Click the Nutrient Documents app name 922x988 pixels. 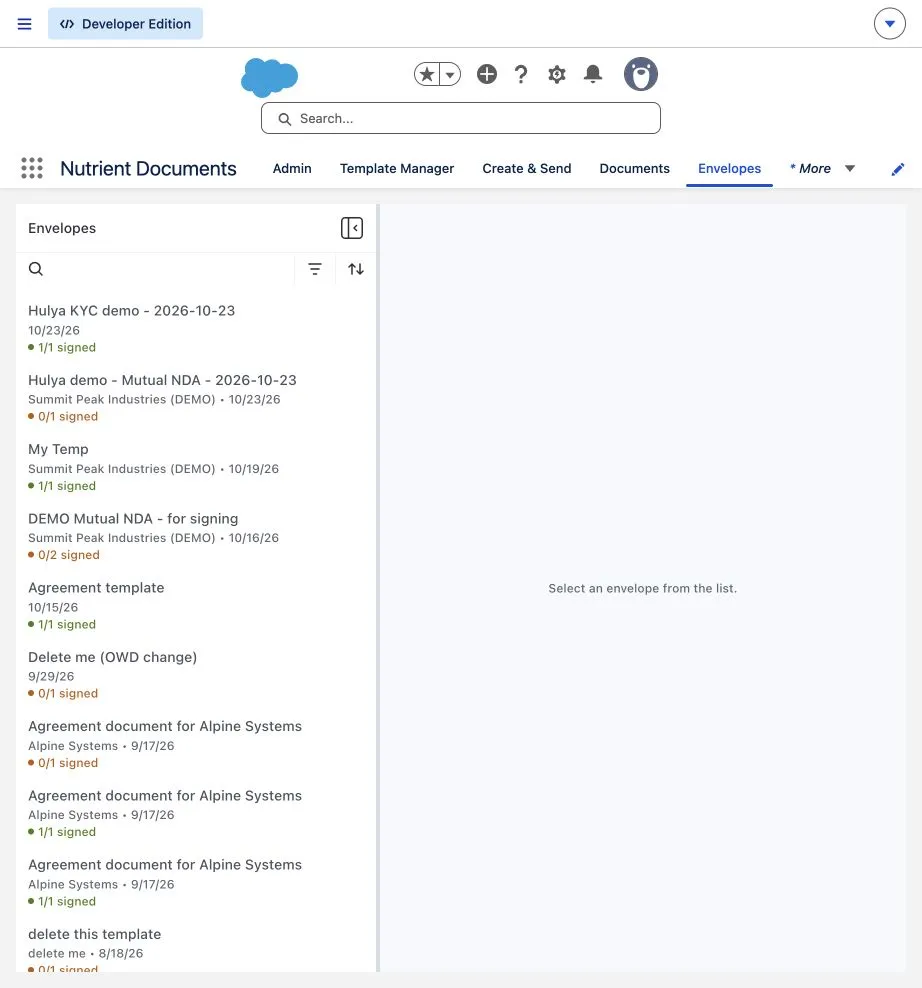tap(148, 168)
